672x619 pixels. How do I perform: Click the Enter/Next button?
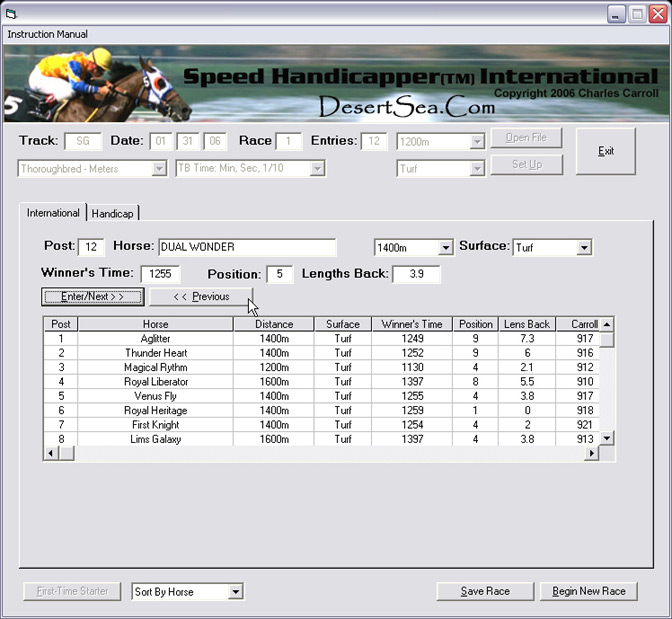[x=93, y=297]
